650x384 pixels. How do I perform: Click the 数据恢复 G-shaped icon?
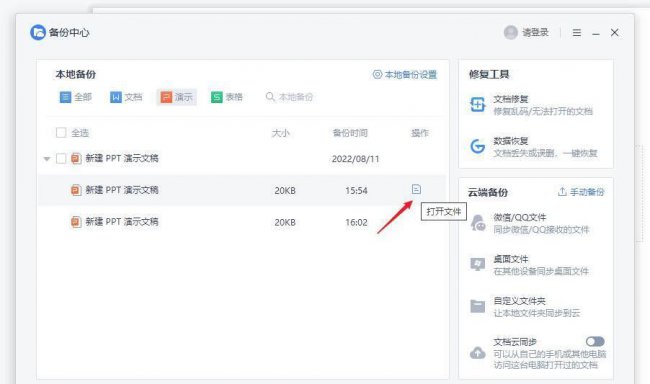point(477,146)
